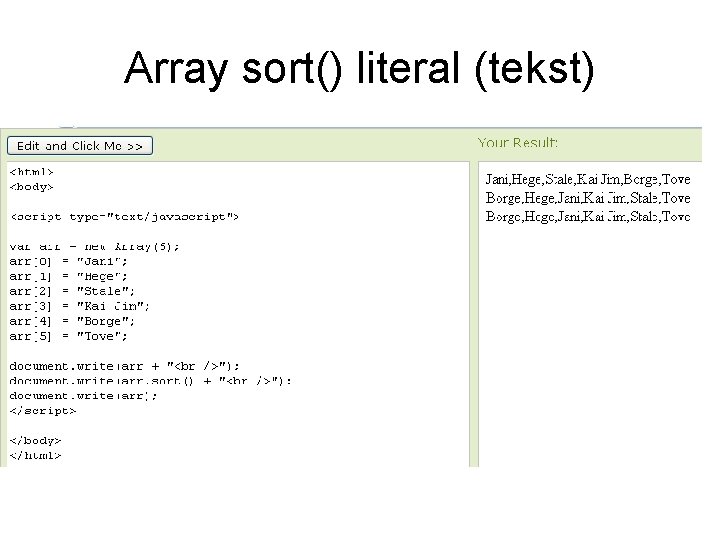Click the </script> closing tag line
Image resolution: width=720 pixels, height=540 pixels.
tap(43, 411)
